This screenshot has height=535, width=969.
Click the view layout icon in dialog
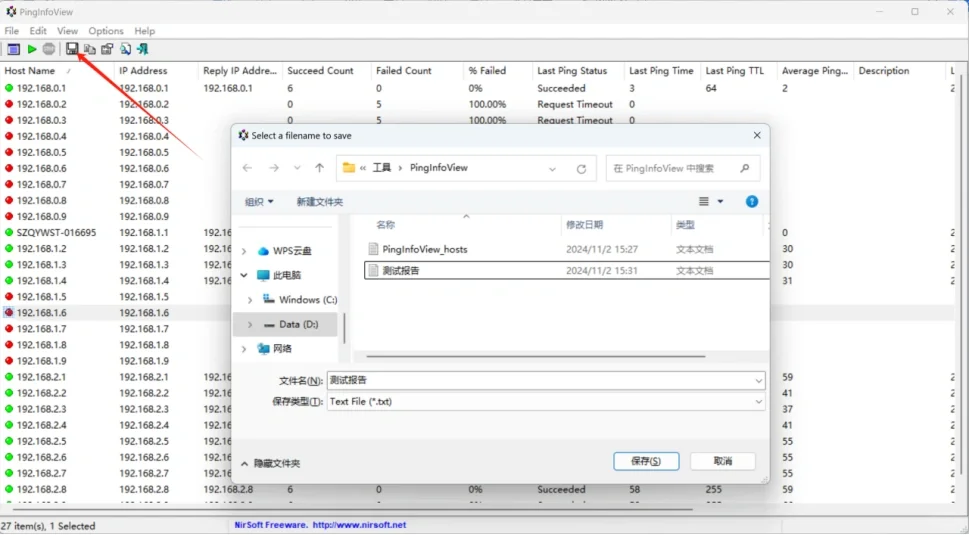[x=704, y=201]
